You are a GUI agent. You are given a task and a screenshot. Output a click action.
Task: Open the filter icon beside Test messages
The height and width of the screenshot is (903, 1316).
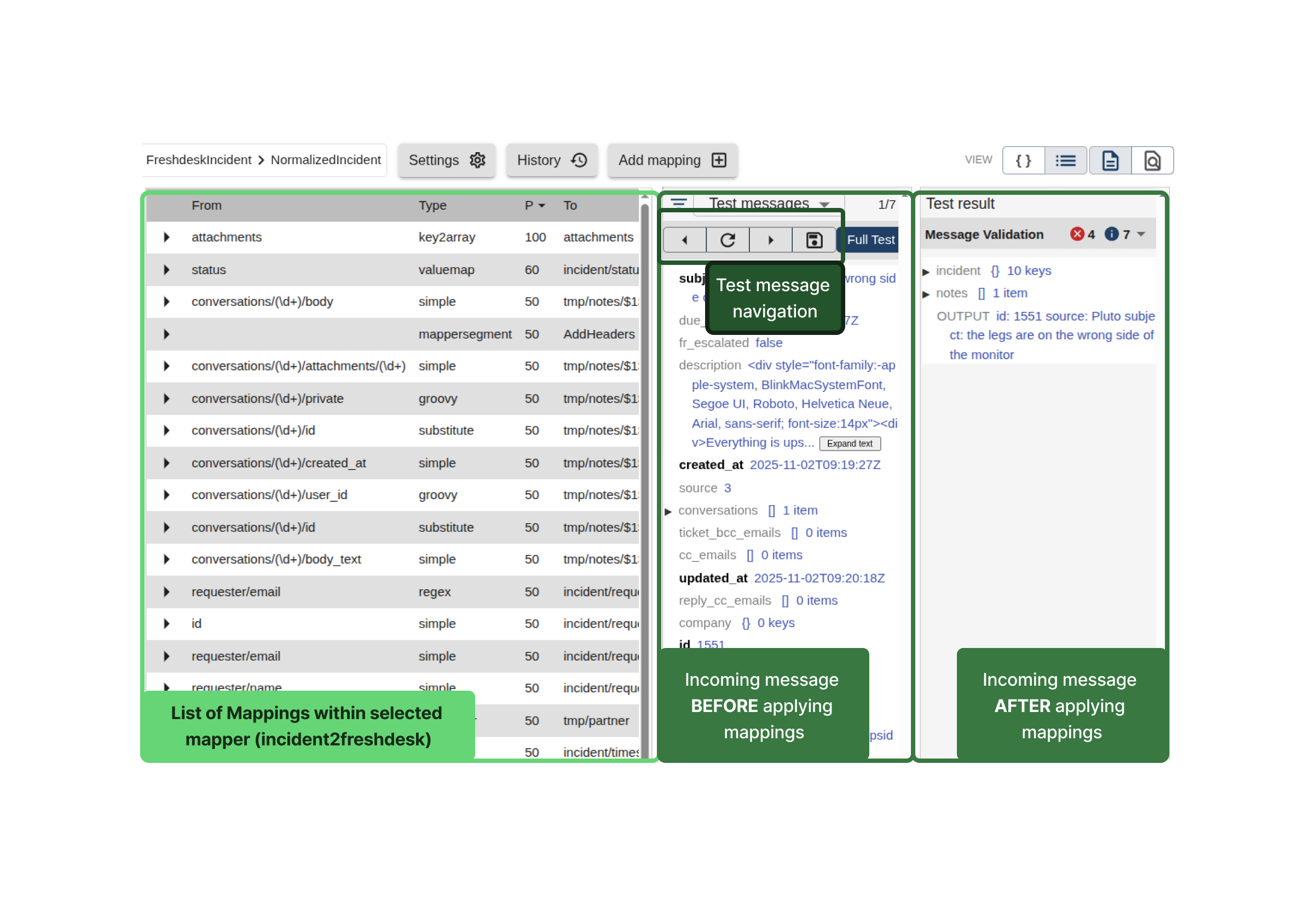(678, 202)
